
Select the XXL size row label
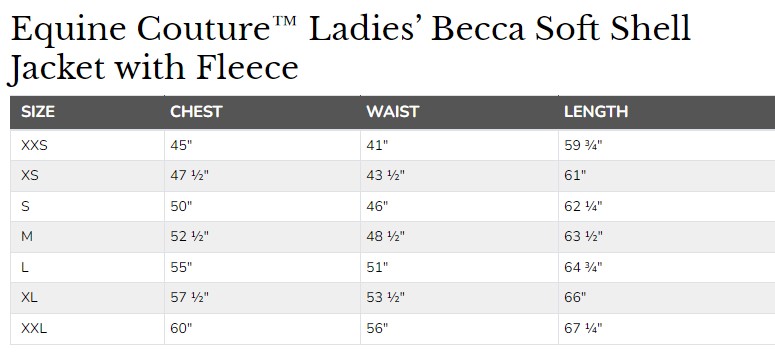pyautogui.click(x=34, y=328)
